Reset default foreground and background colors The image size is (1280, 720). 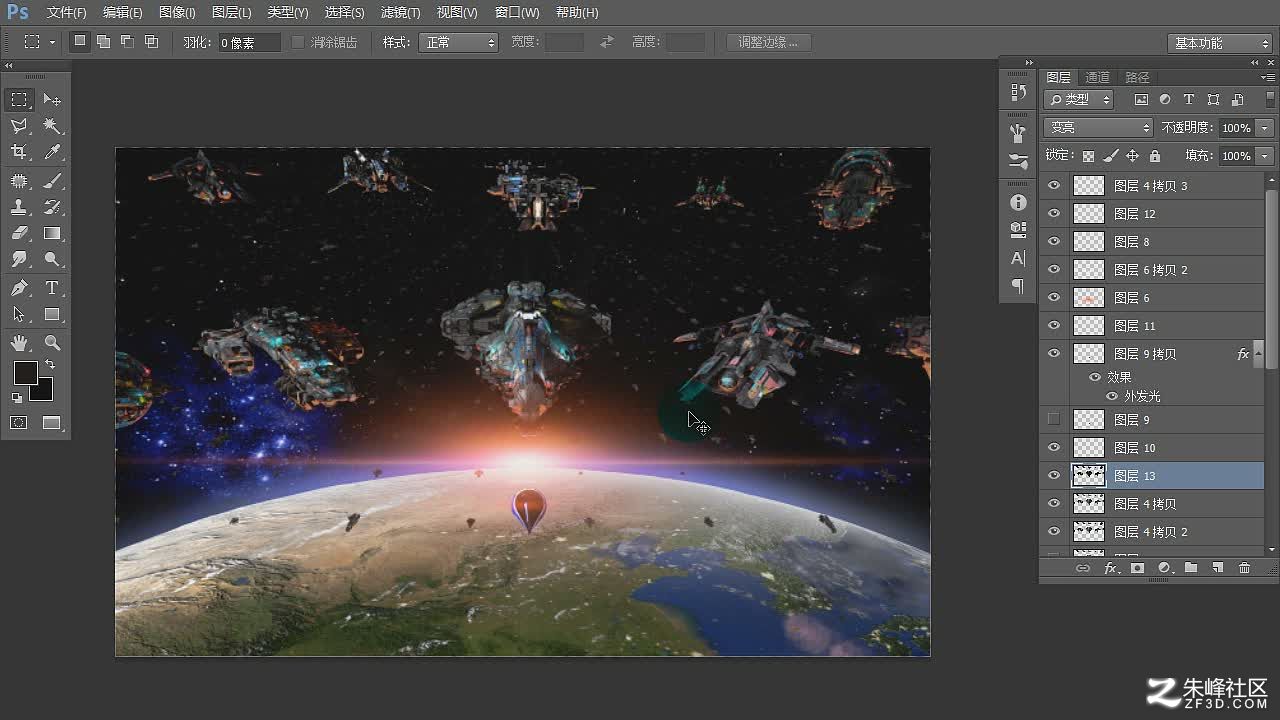coord(17,397)
